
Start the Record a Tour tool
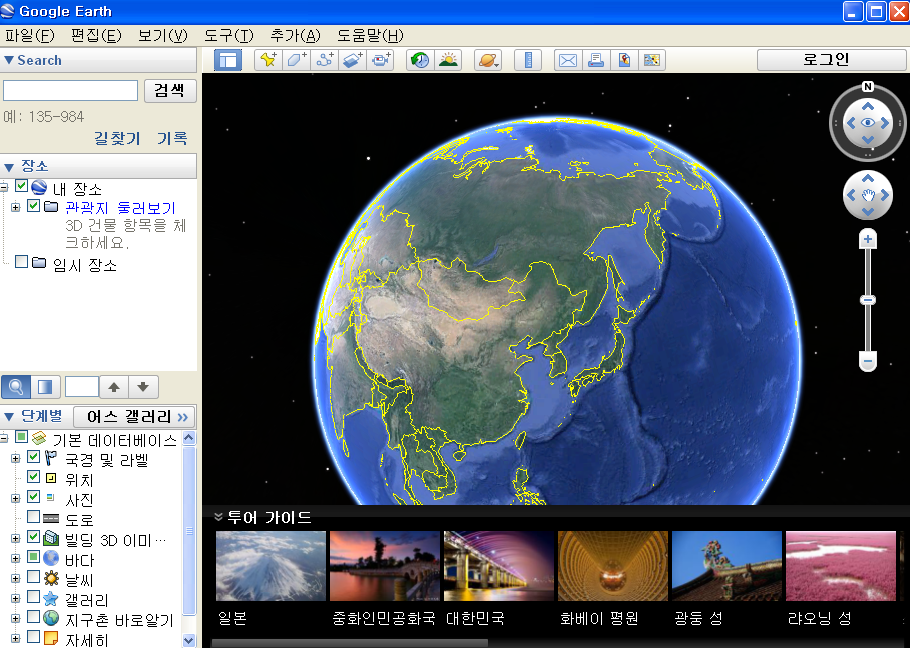380,60
